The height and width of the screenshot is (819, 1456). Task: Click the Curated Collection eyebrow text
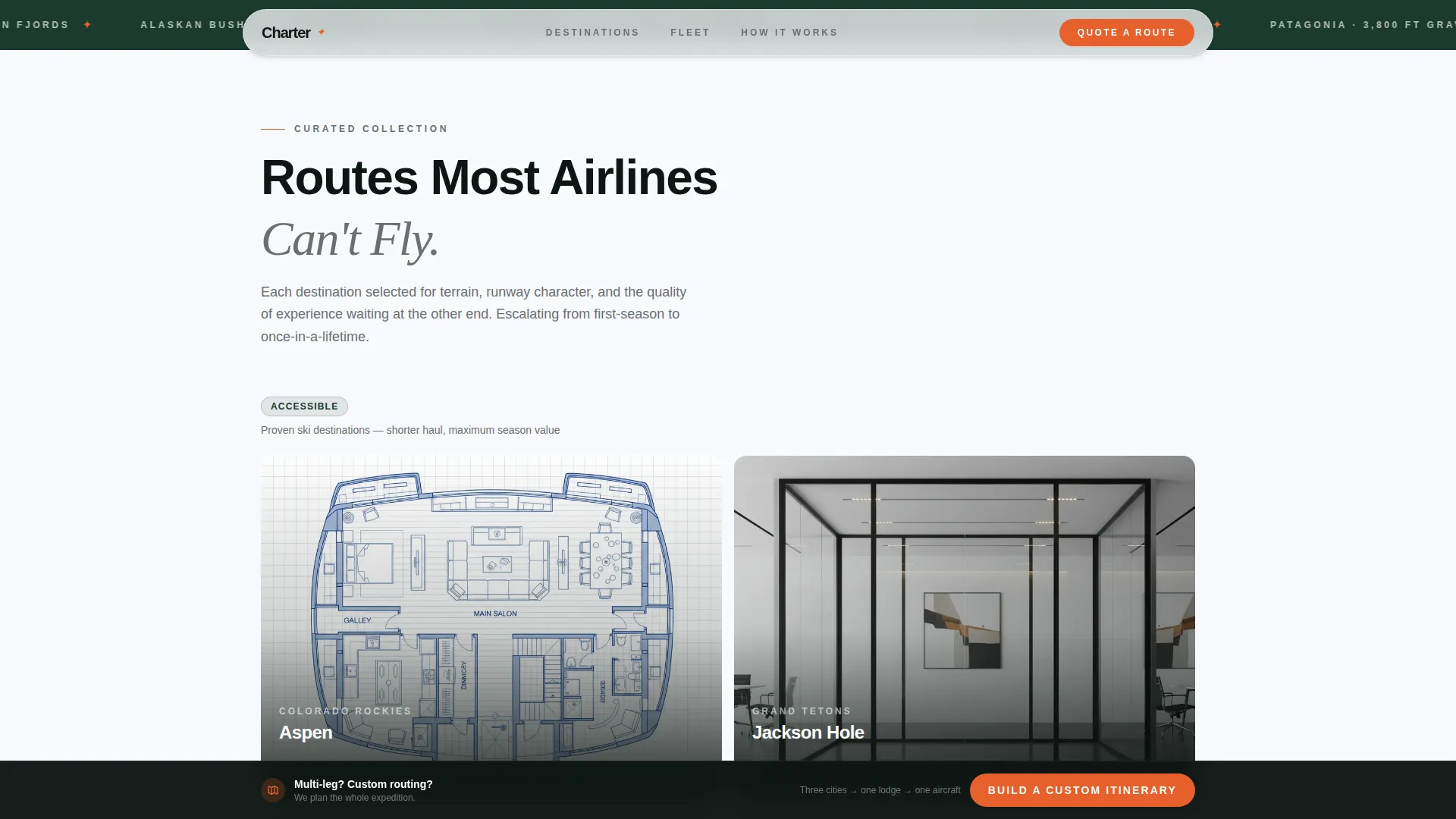(371, 129)
